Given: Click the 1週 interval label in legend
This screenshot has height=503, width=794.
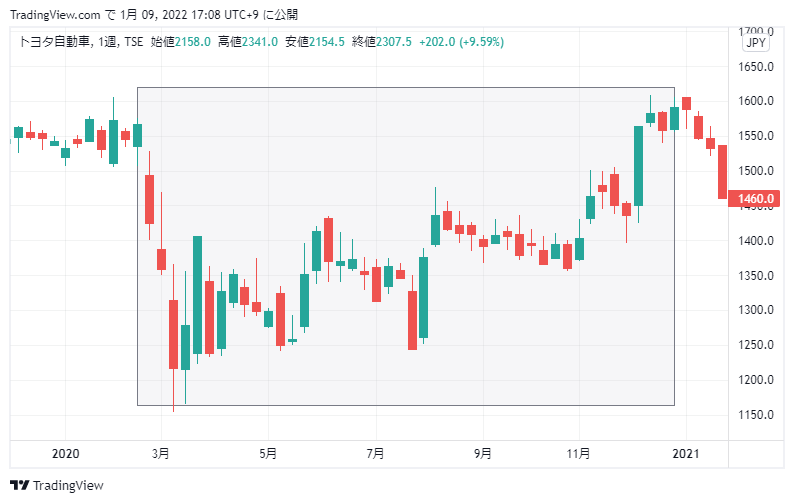Looking at the screenshot, I should click(107, 42).
